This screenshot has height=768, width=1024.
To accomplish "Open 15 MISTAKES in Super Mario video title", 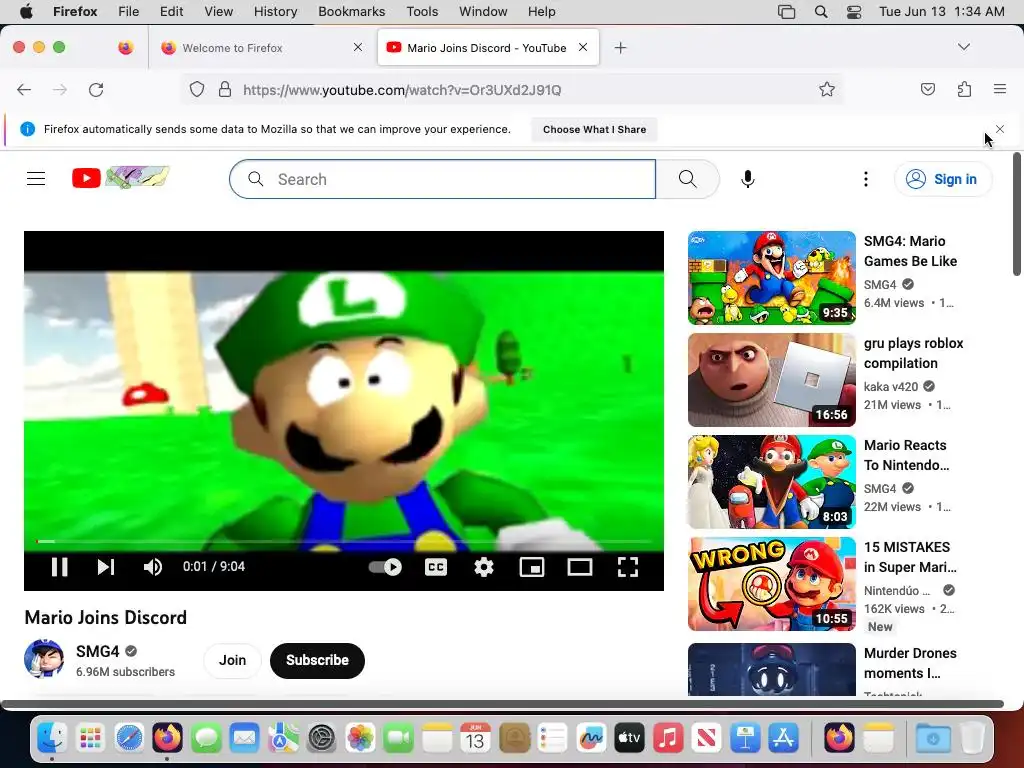I will pyautogui.click(x=910, y=557).
